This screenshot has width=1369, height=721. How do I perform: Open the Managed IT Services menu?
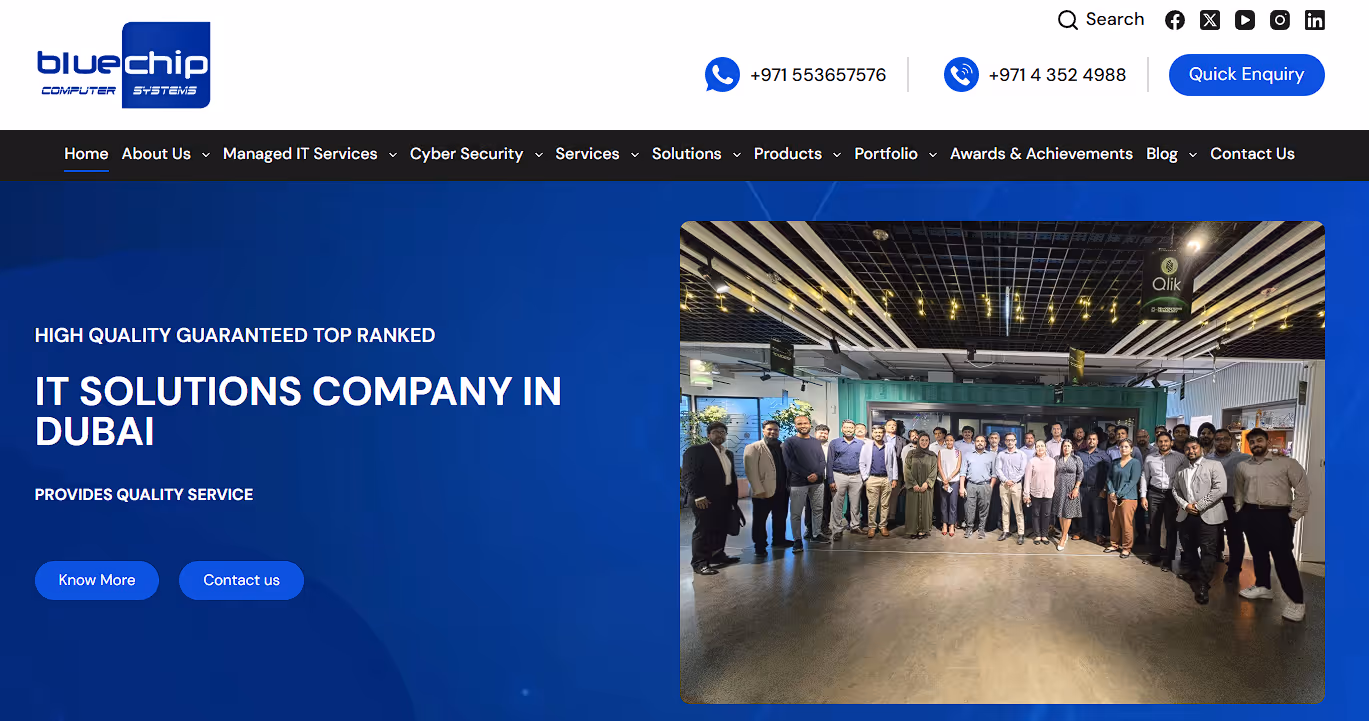coord(300,154)
